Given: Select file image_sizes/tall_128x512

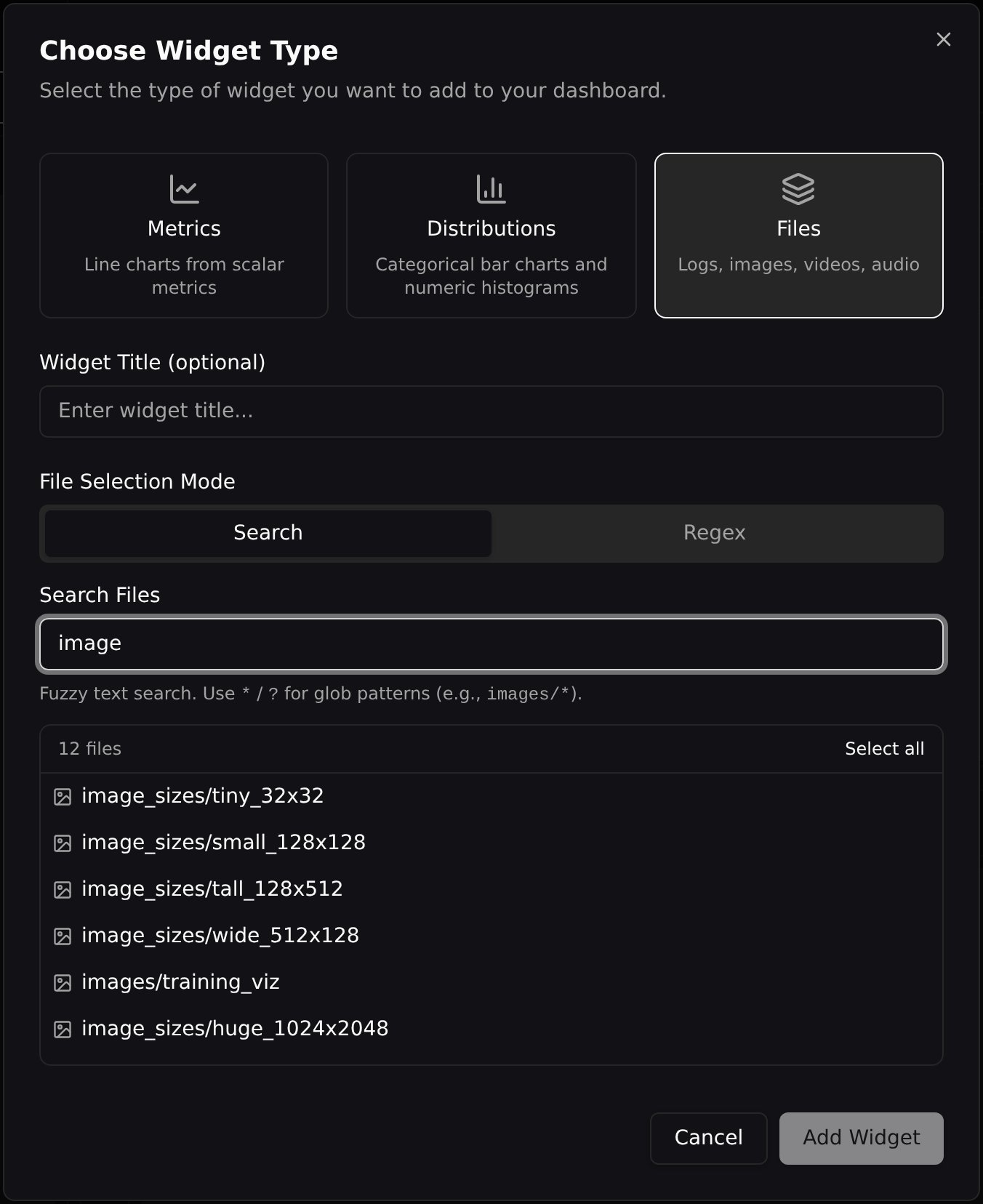Looking at the screenshot, I should pos(491,889).
